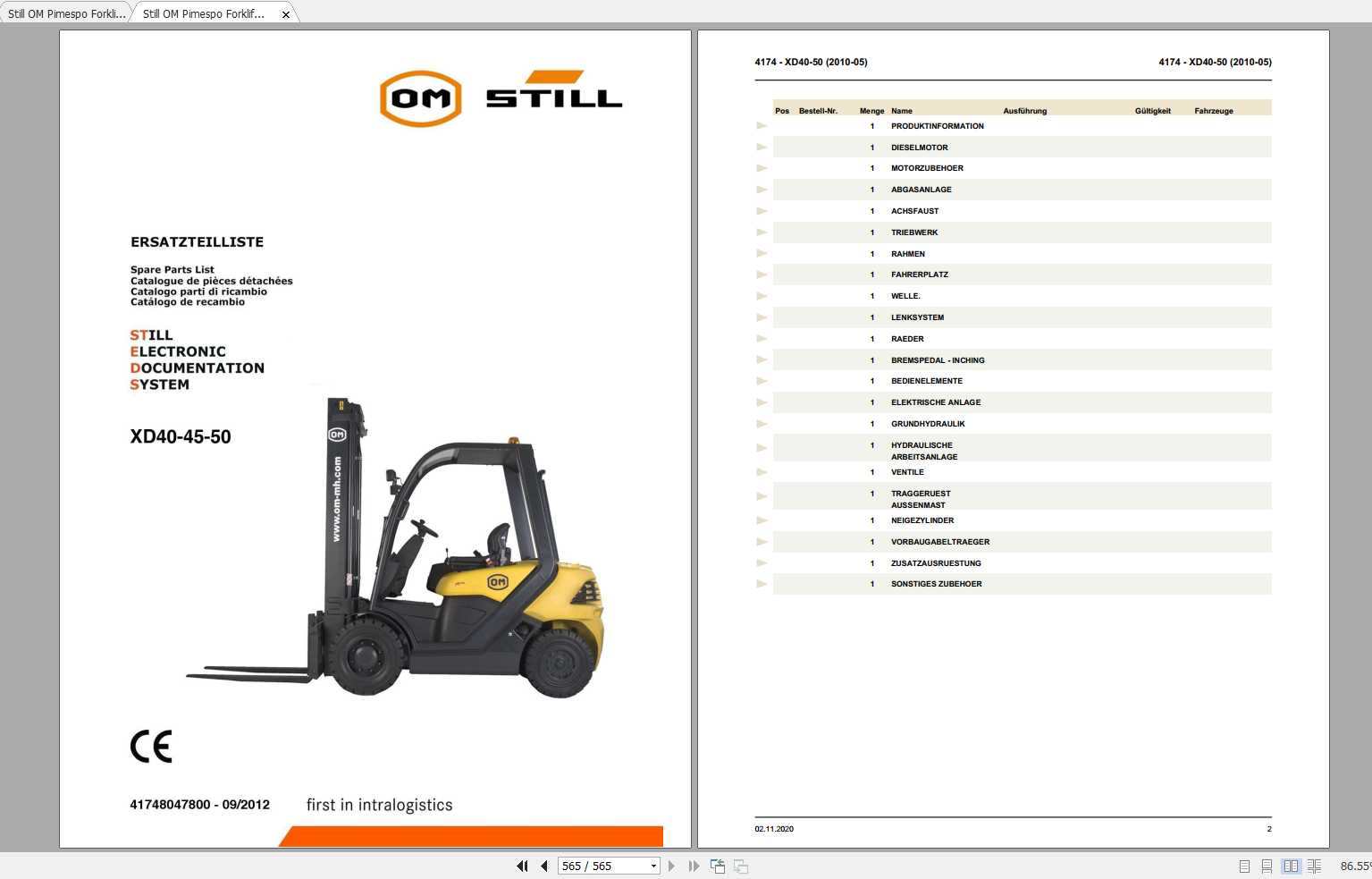The height and width of the screenshot is (879, 1372).
Task: Click the next view history icon
Action: (x=740, y=866)
